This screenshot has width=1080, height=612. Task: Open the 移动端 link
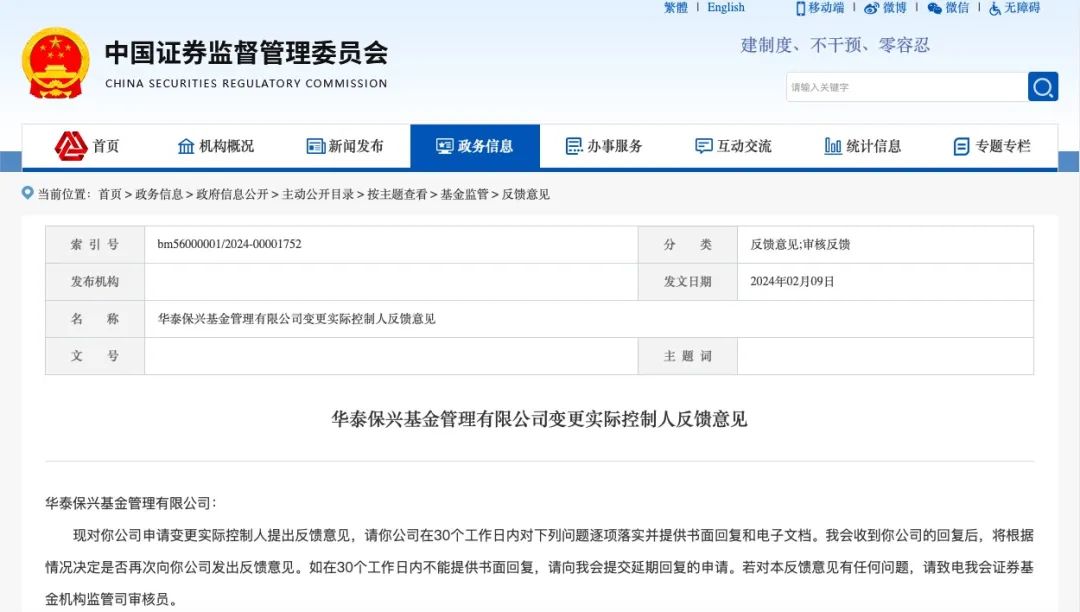tap(827, 8)
